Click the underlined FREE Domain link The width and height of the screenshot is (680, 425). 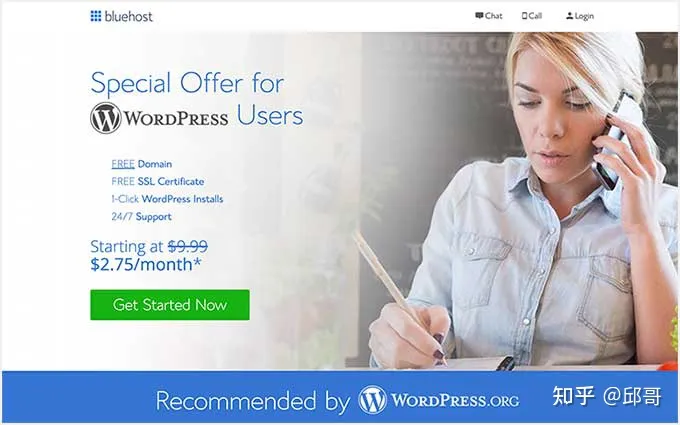click(141, 164)
